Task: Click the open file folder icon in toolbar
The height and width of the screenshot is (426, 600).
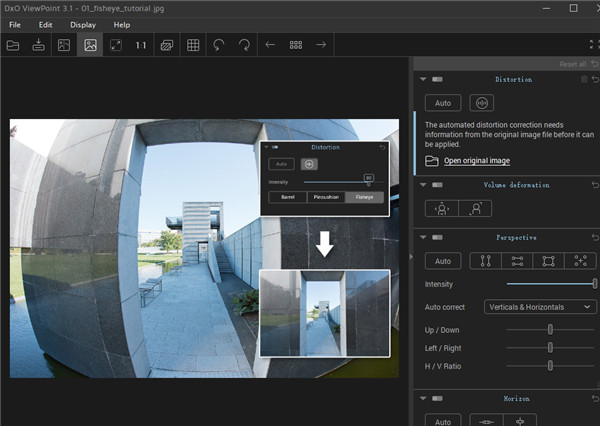Action: coord(13,45)
